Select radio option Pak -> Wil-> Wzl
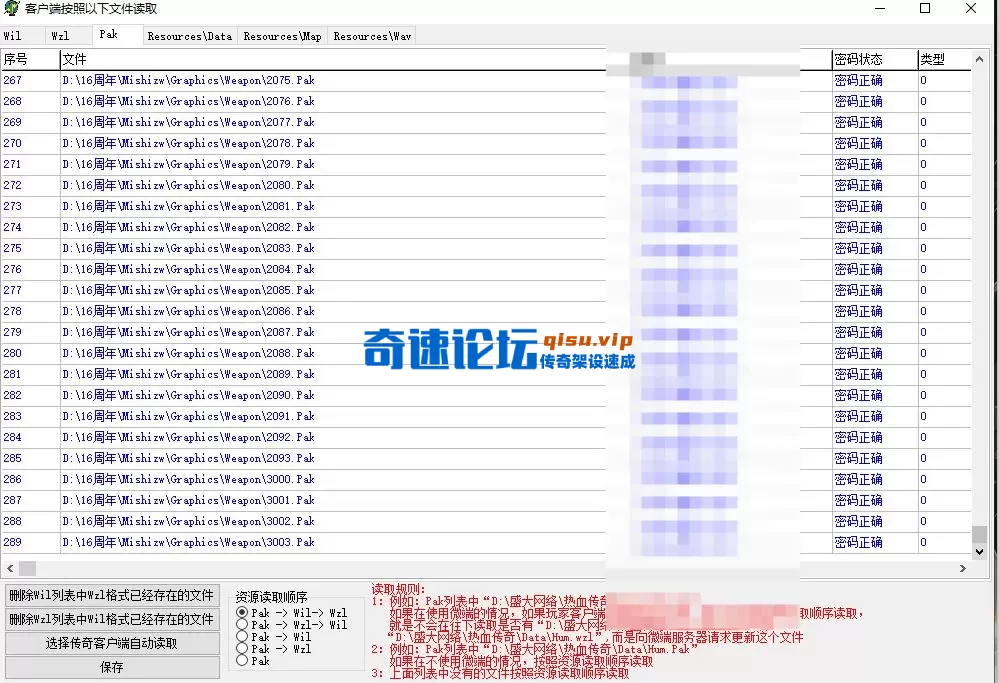 [x=242, y=612]
